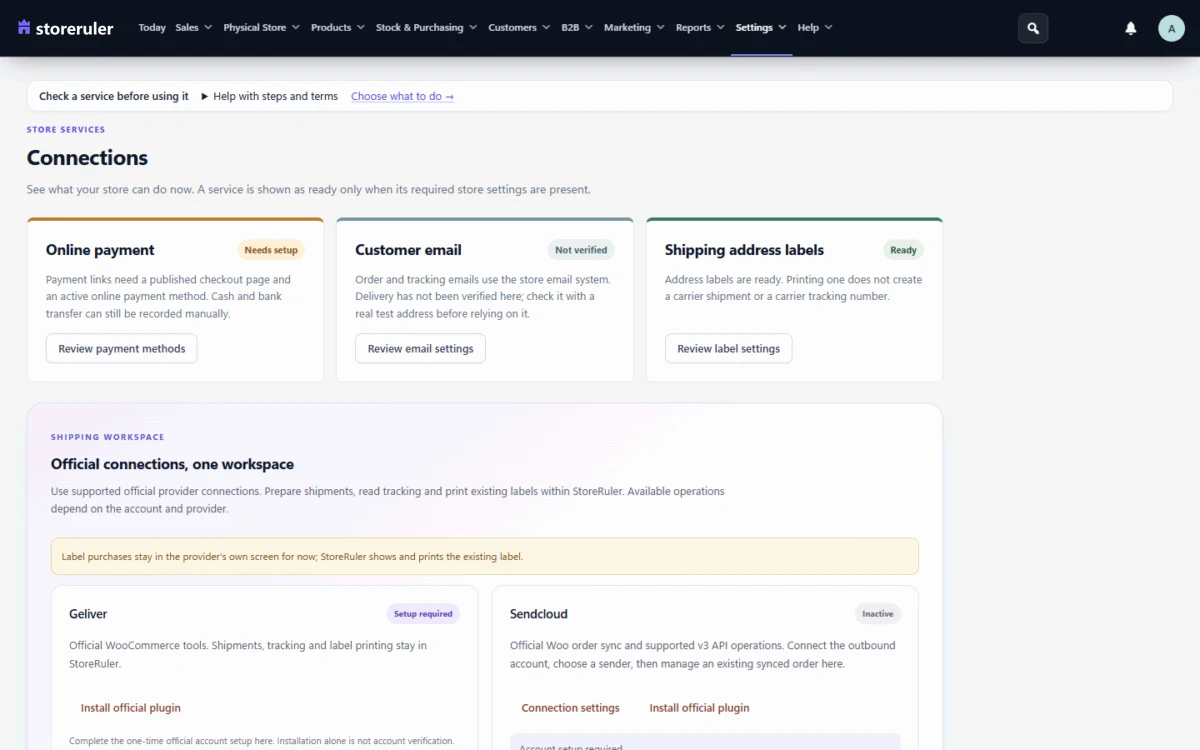The width and height of the screenshot is (1200, 750).
Task: Expand the Reports menu
Action: tap(700, 28)
